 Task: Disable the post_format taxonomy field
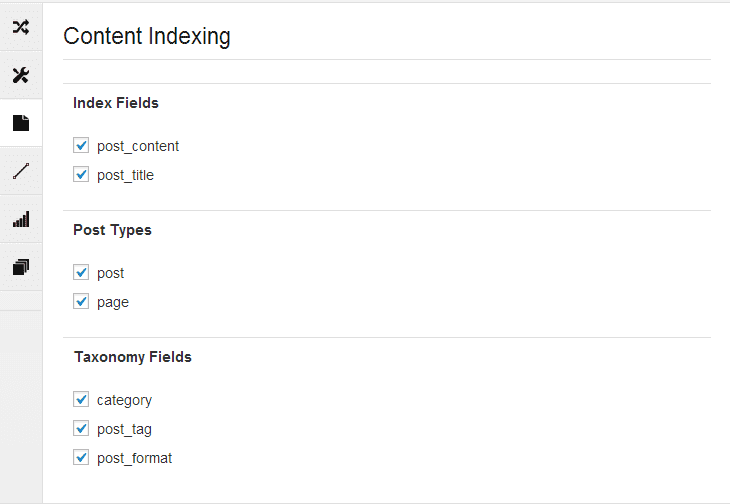pyautogui.click(x=81, y=457)
